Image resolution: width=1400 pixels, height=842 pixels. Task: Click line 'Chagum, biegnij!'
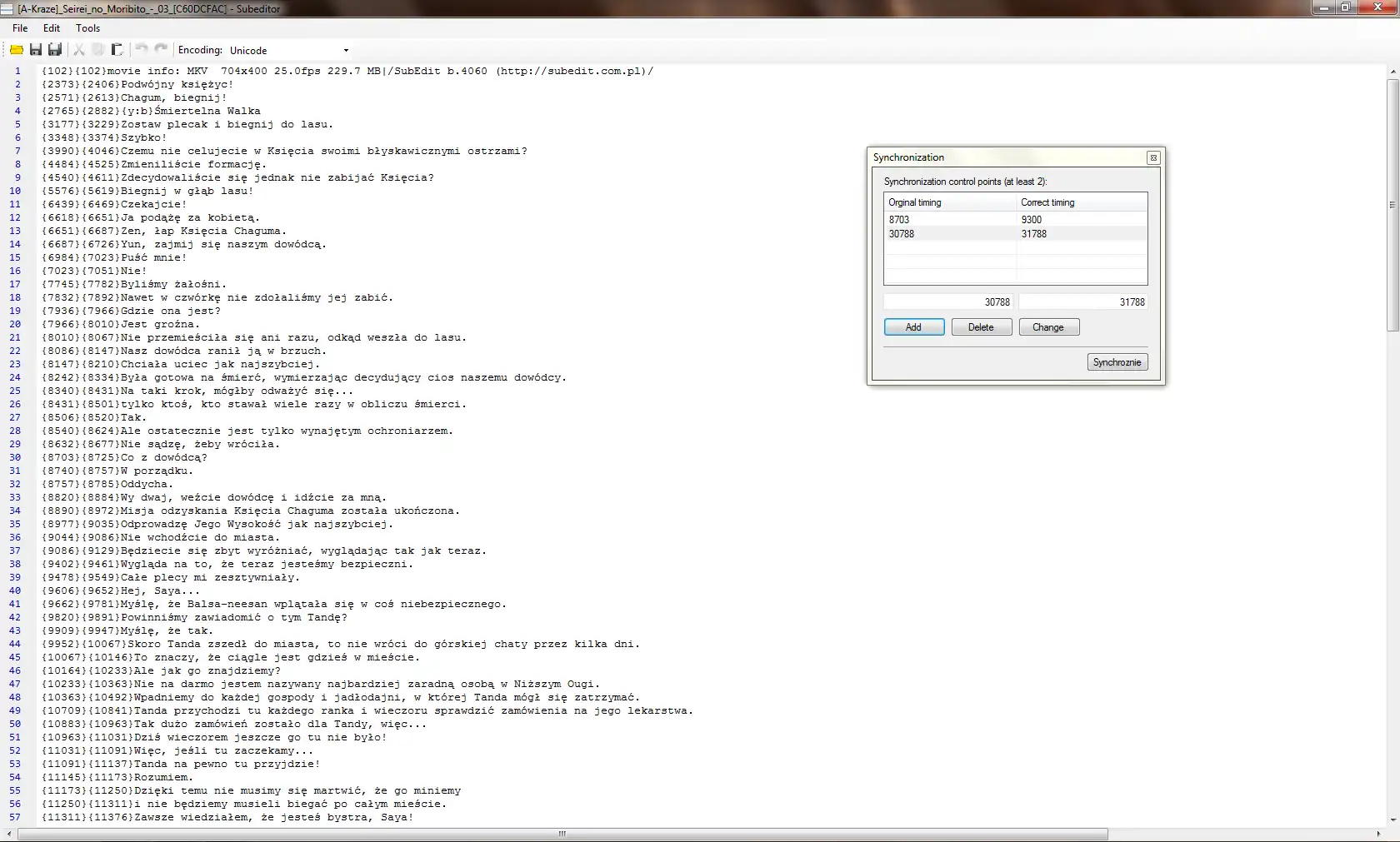click(134, 97)
